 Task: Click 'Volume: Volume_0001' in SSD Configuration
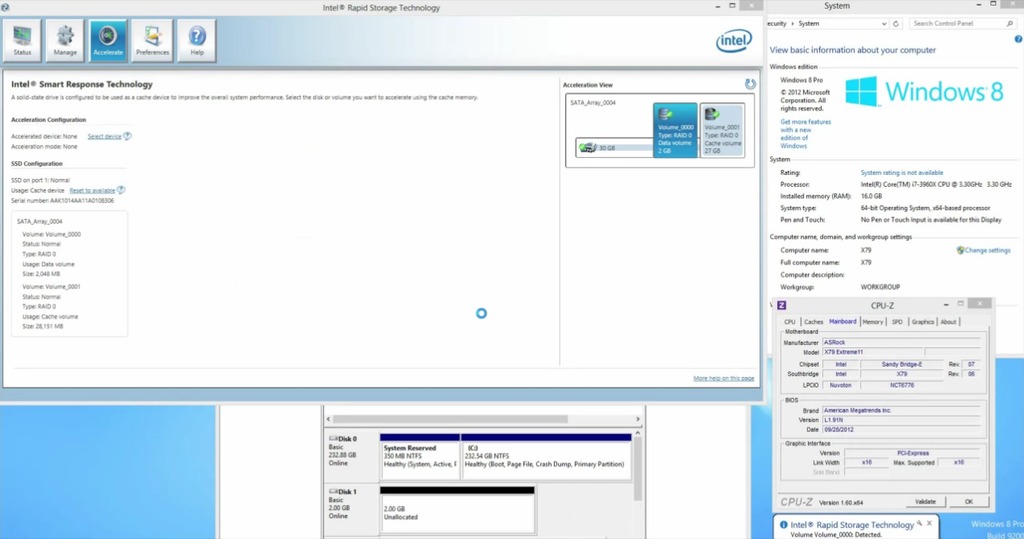(x=52, y=287)
